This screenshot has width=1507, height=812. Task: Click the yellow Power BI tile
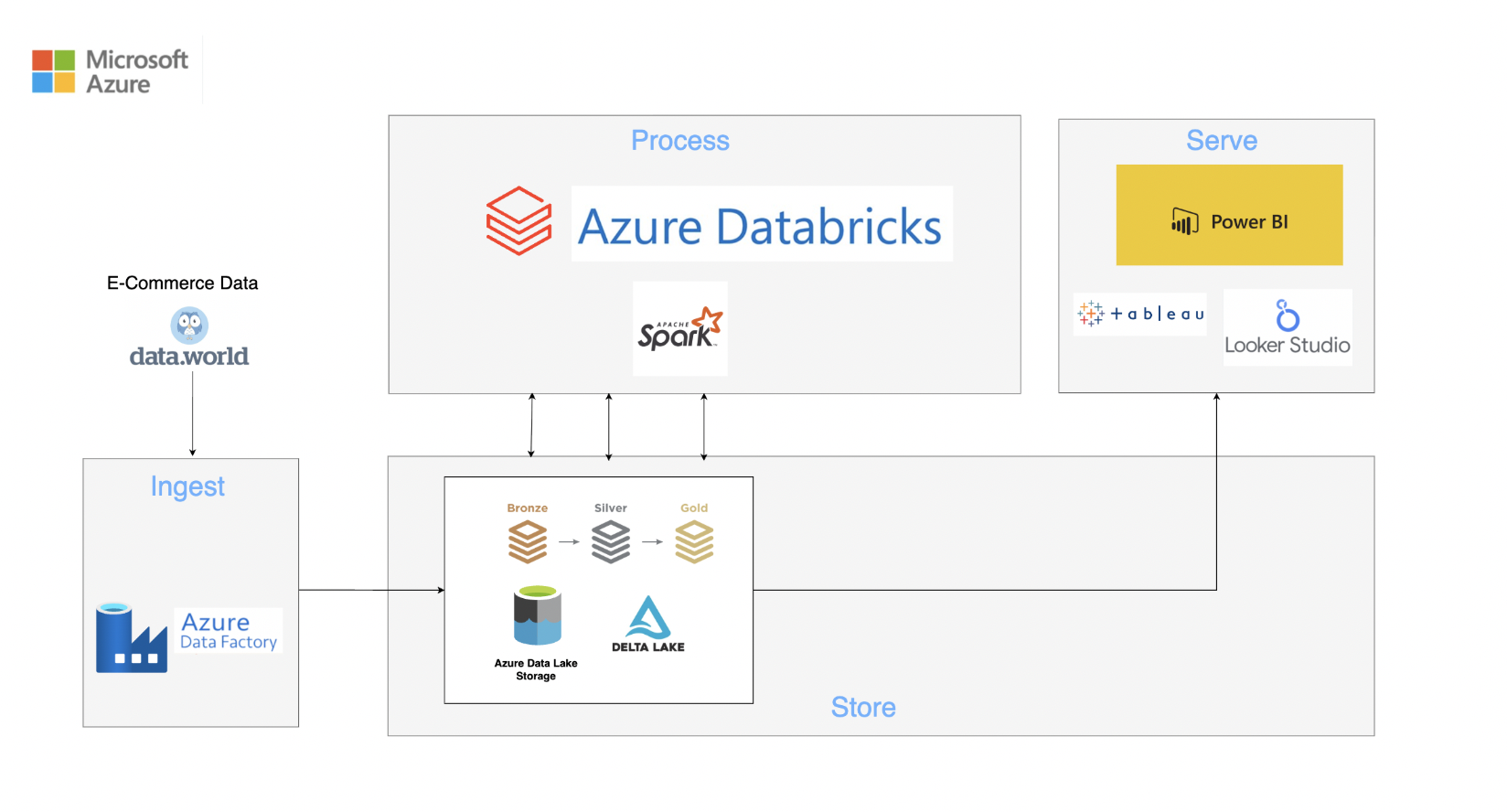click(x=1229, y=215)
